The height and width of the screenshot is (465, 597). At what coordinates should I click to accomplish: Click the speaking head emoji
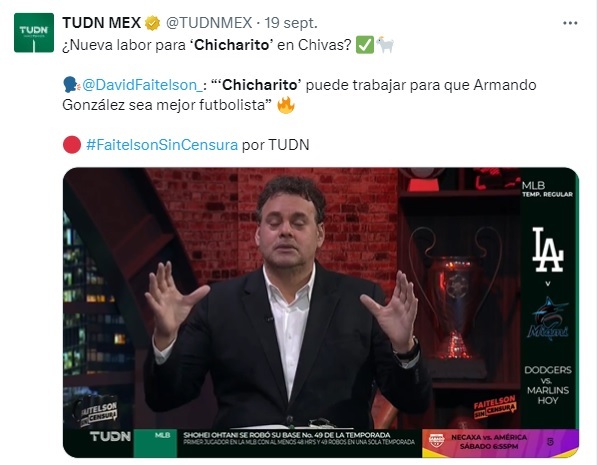[71, 85]
